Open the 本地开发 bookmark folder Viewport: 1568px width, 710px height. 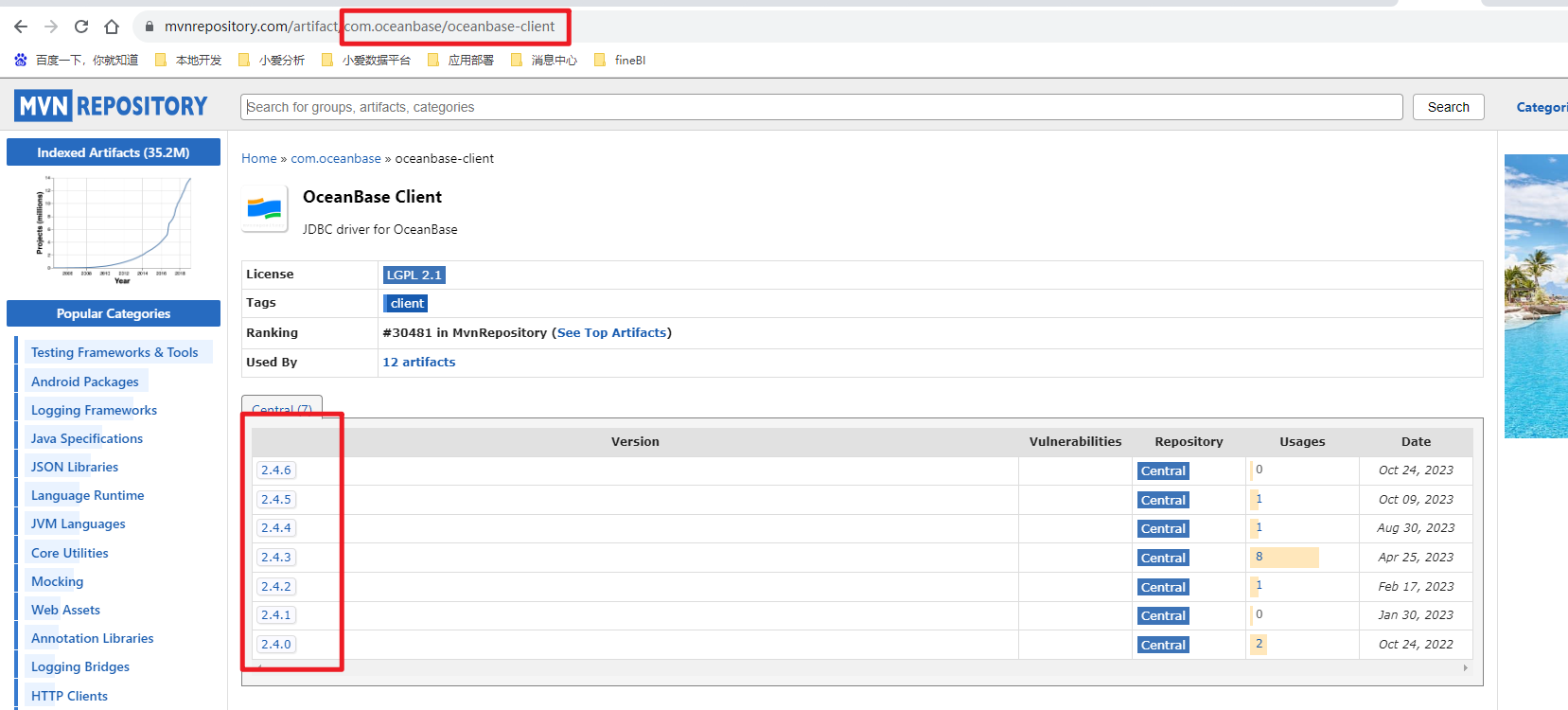pos(188,60)
